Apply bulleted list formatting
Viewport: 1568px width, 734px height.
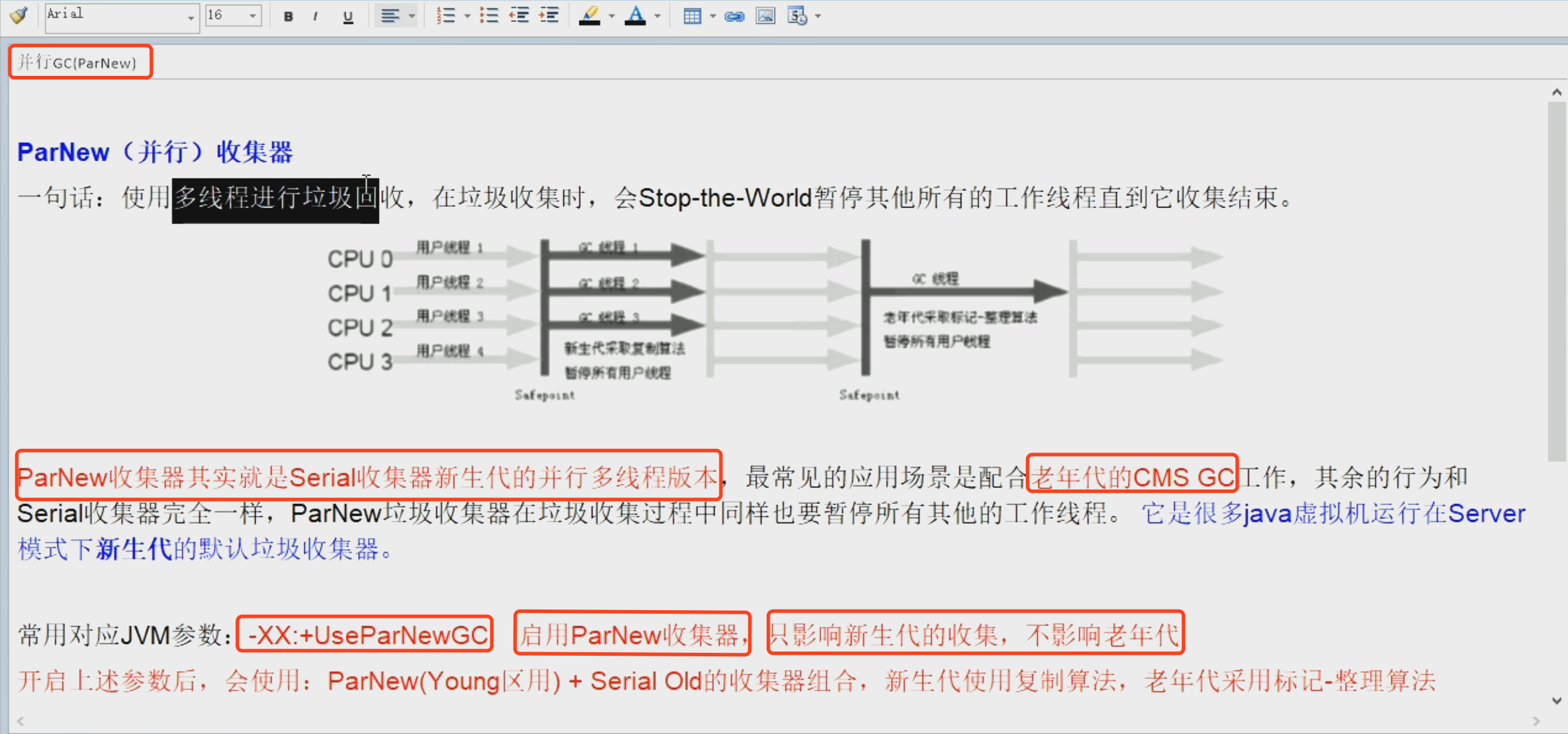pyautogui.click(x=488, y=17)
